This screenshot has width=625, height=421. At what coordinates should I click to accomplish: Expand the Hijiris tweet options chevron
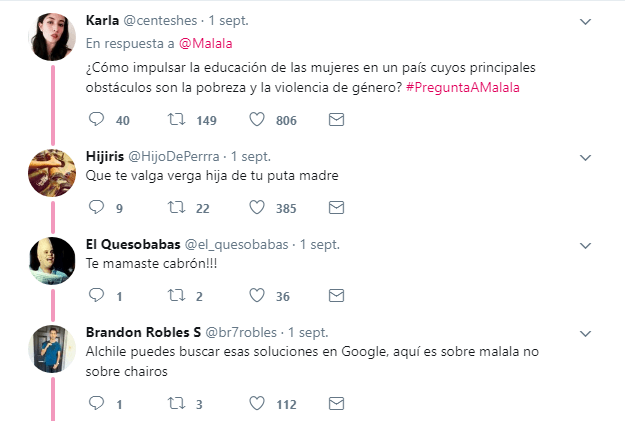[587, 157]
